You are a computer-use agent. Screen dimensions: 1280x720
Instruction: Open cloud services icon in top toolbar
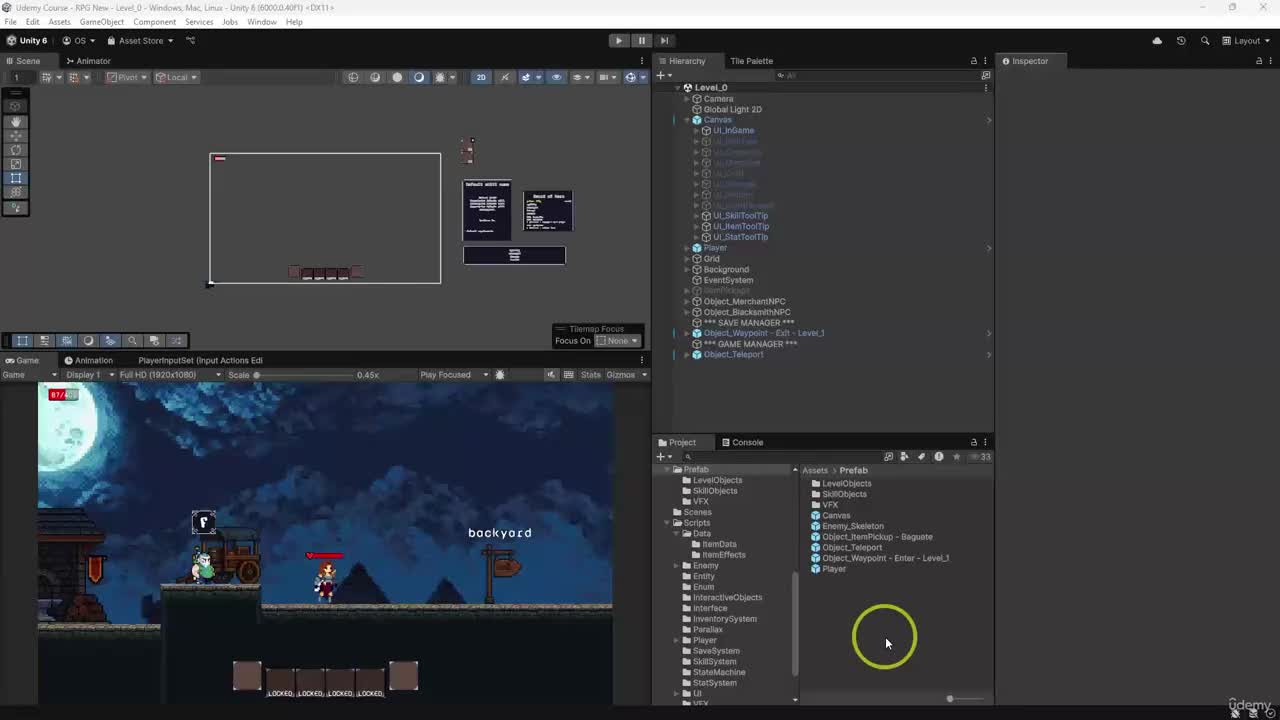point(1157,41)
